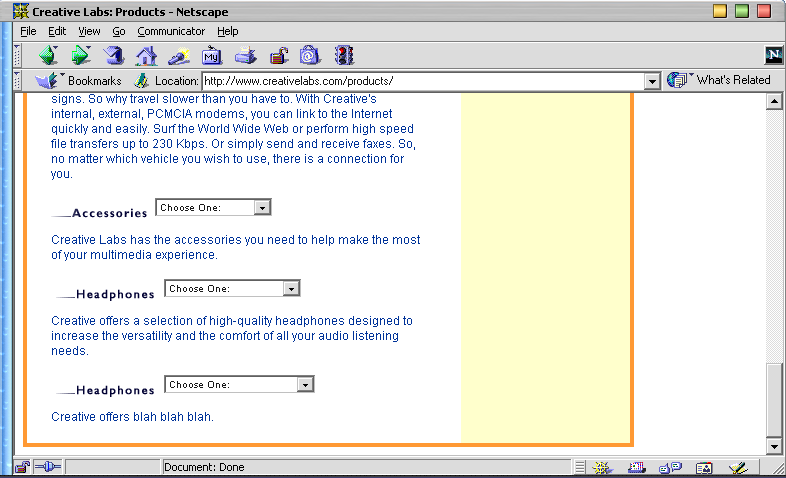Viewport: 786px width, 478px height.
Task: Open the Shop toolbar icon
Action: tap(310, 55)
